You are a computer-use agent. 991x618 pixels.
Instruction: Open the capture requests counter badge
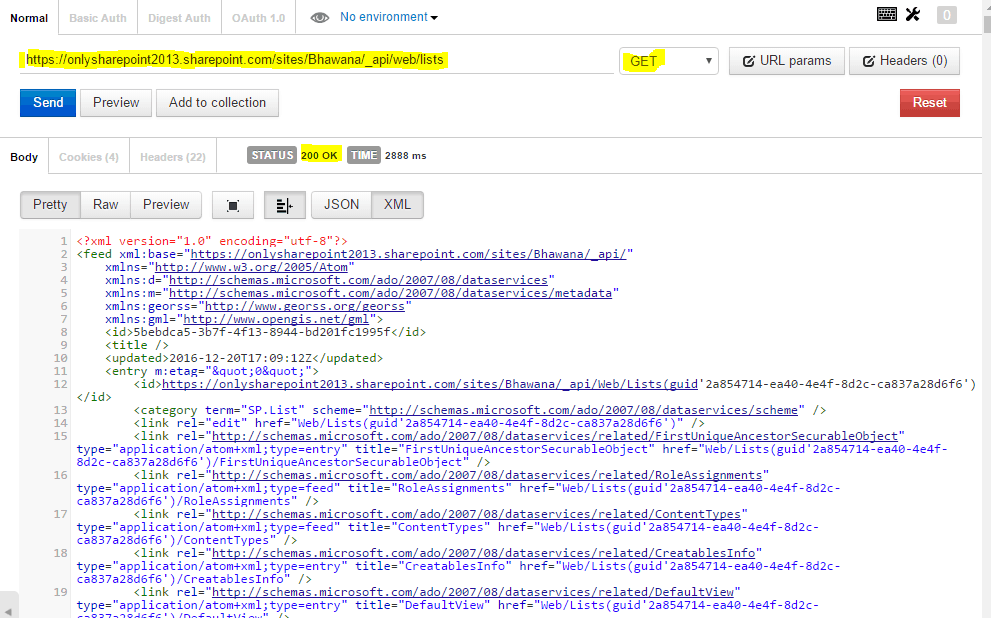[x=946, y=14]
